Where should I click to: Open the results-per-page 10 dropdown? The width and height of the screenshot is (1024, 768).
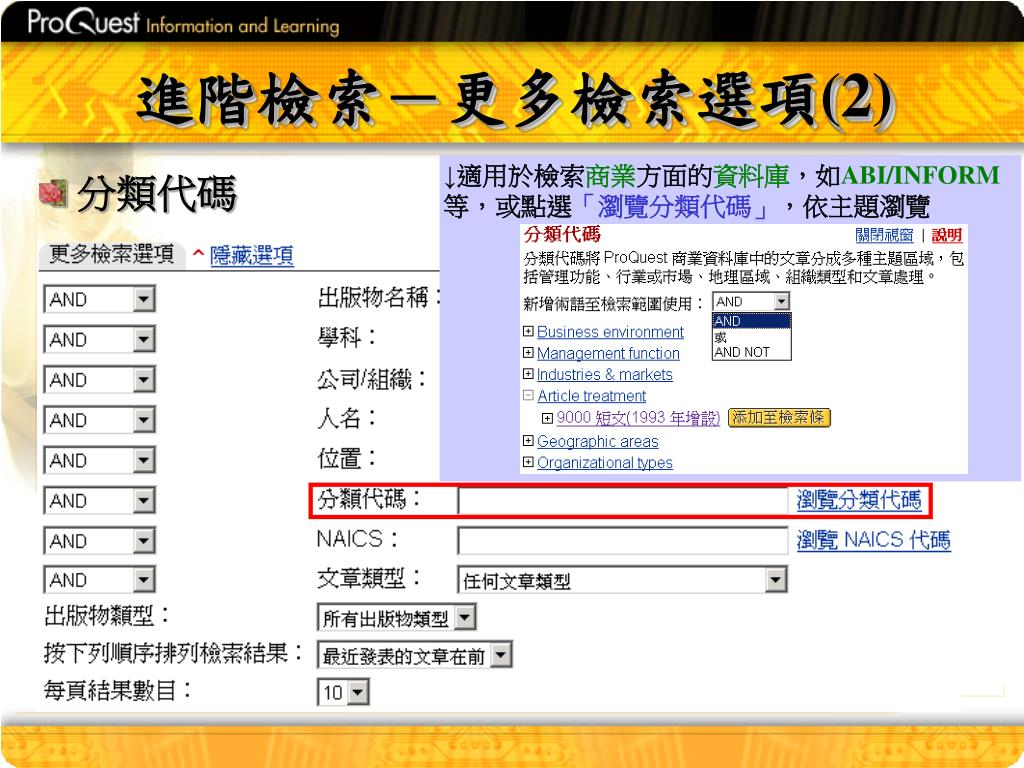(x=344, y=692)
